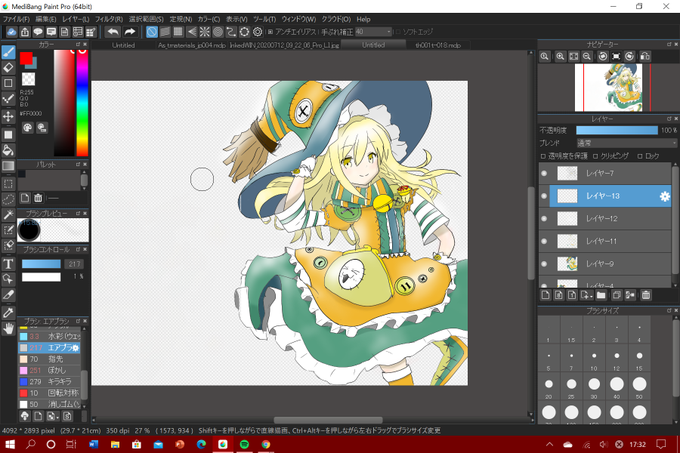Select the Dot tool
This screenshot has width=680, height=453.
click(8, 99)
